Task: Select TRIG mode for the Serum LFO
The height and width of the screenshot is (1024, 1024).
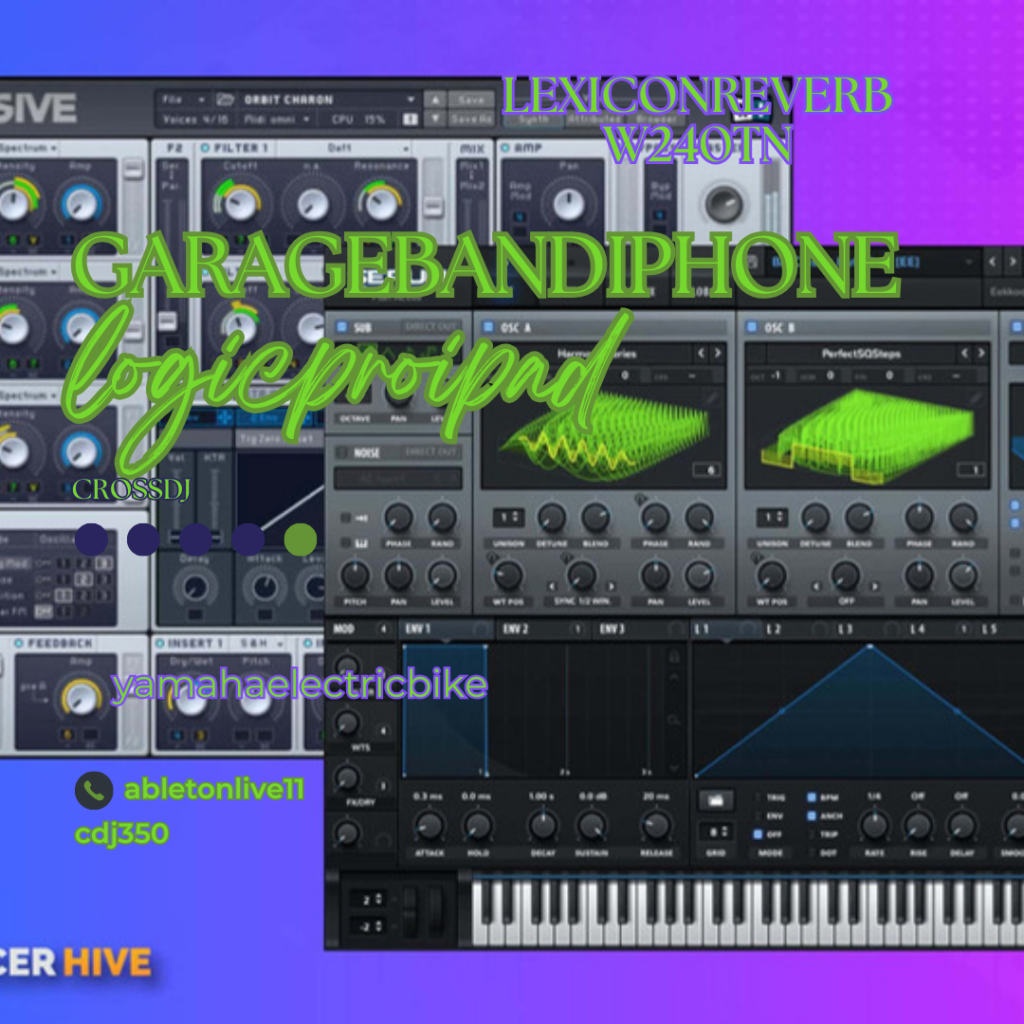Action: point(758,797)
